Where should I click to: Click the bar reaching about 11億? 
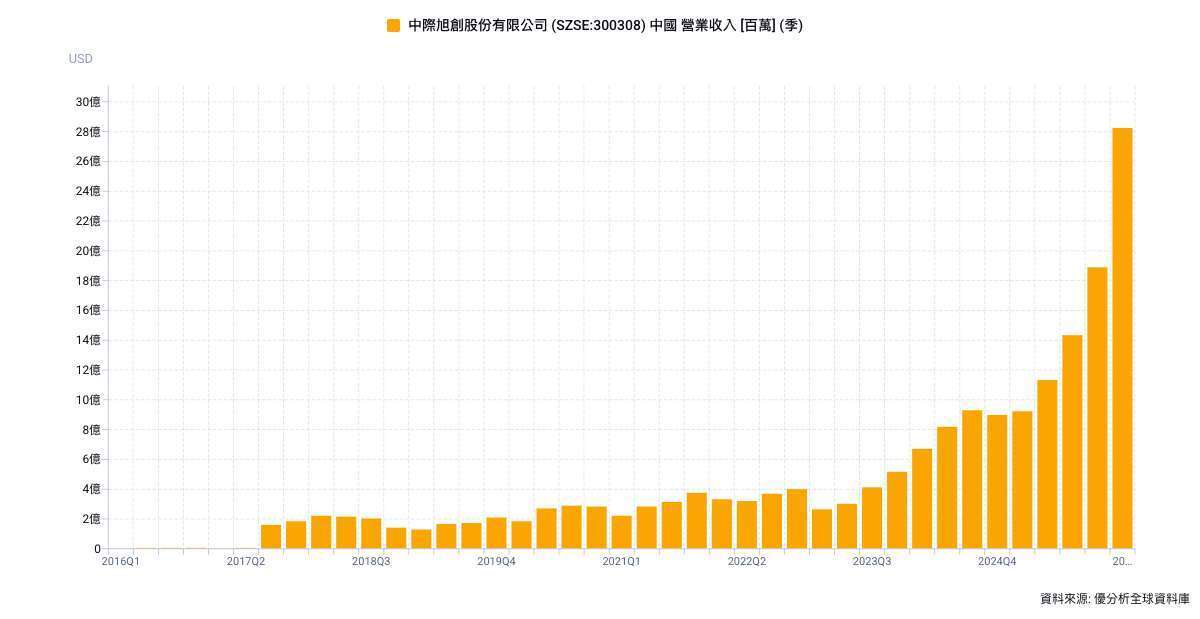(x=1047, y=464)
